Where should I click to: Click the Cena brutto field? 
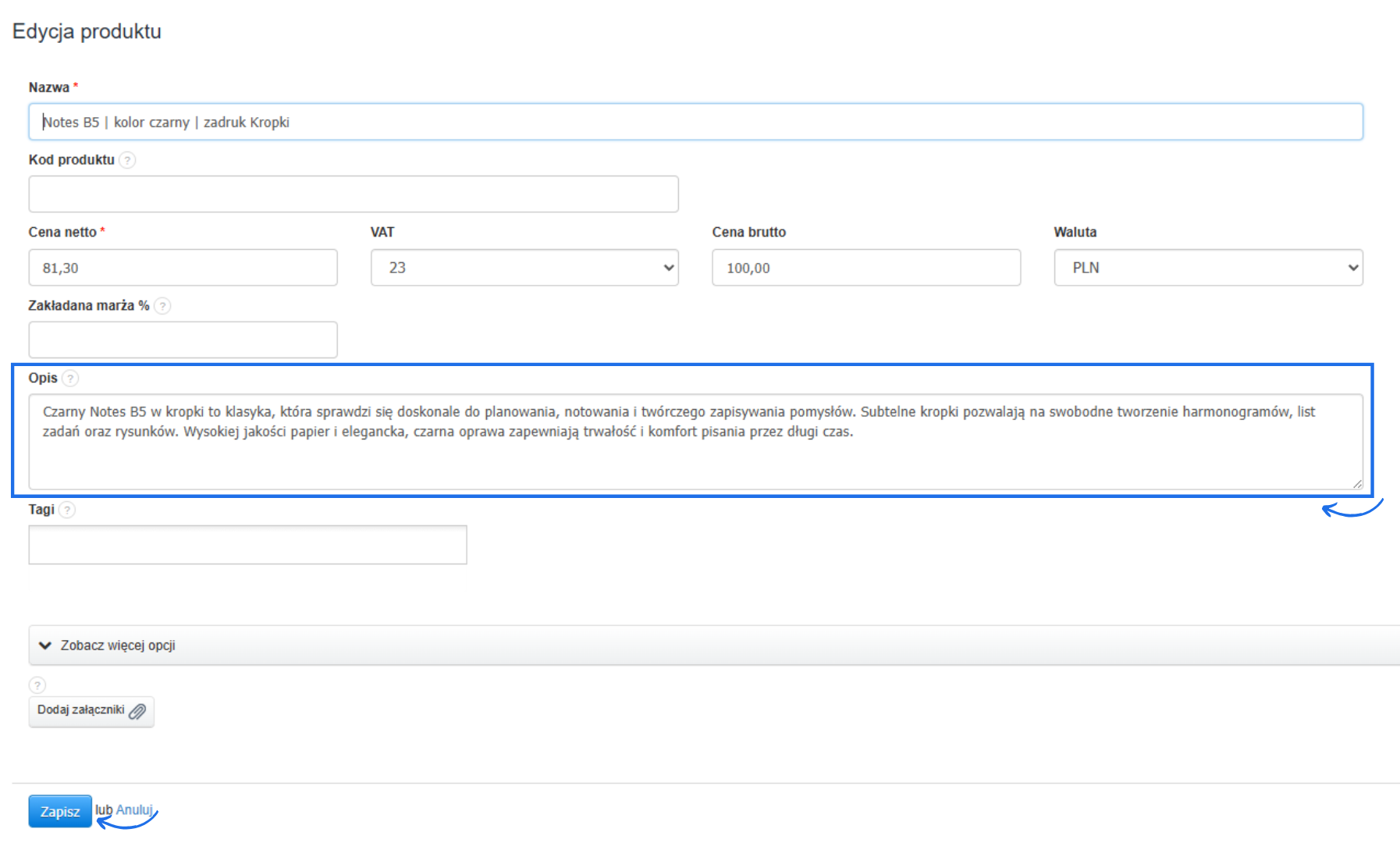tap(866, 267)
